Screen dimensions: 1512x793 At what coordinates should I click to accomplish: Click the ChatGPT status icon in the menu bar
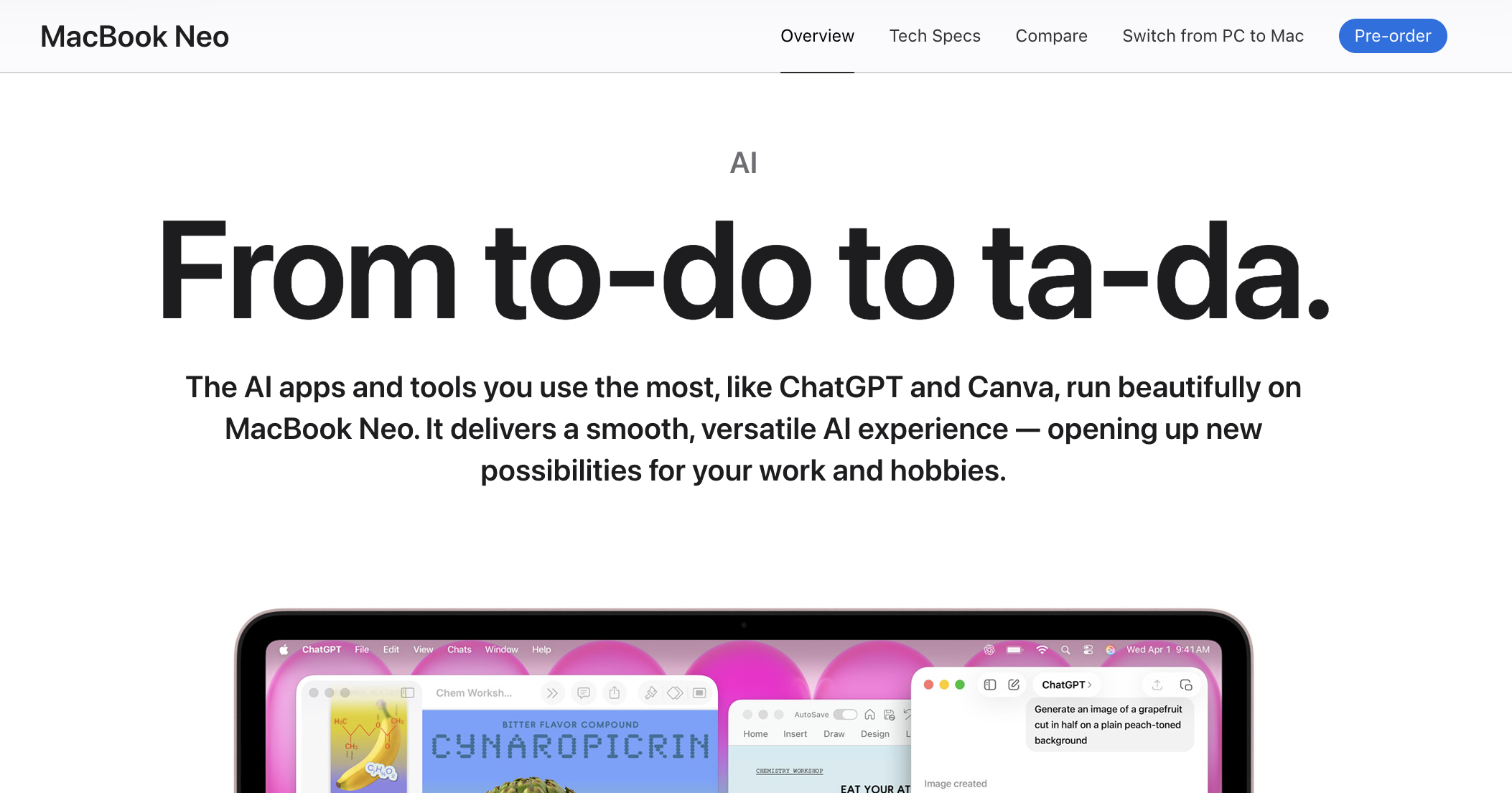pyautogui.click(x=989, y=649)
